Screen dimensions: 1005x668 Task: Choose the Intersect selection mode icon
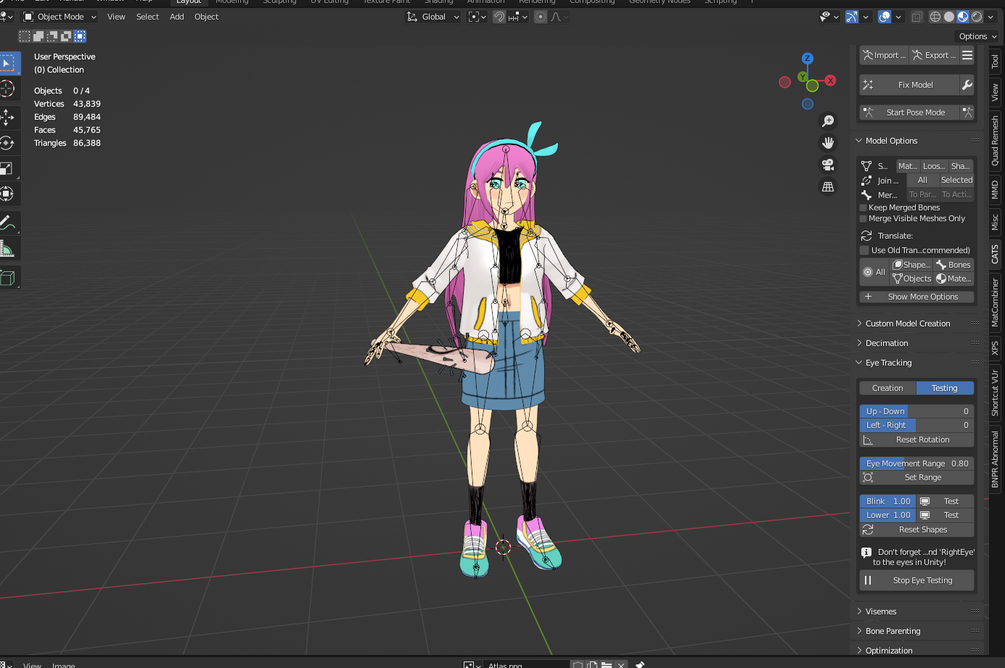tap(79, 37)
